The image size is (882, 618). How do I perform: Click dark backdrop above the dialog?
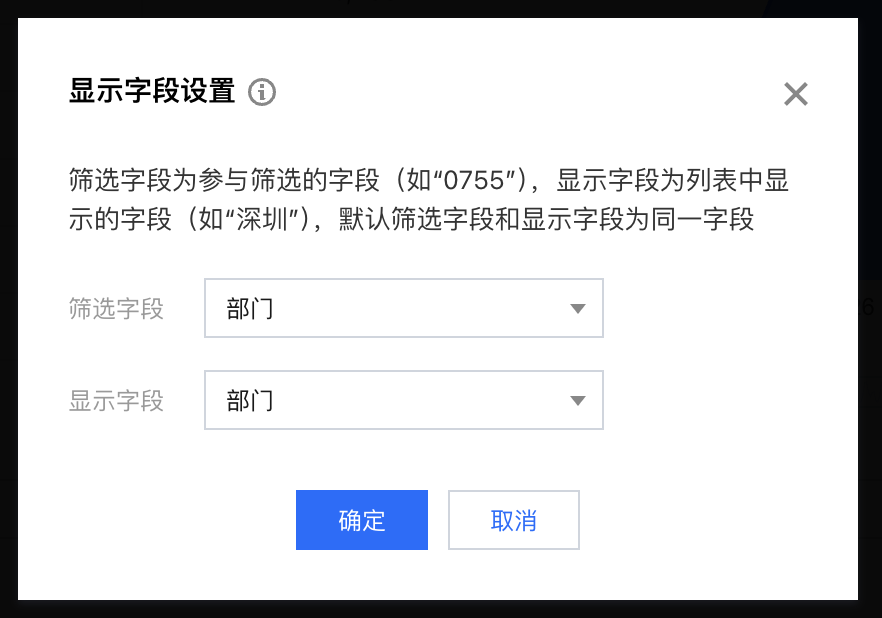440,8
